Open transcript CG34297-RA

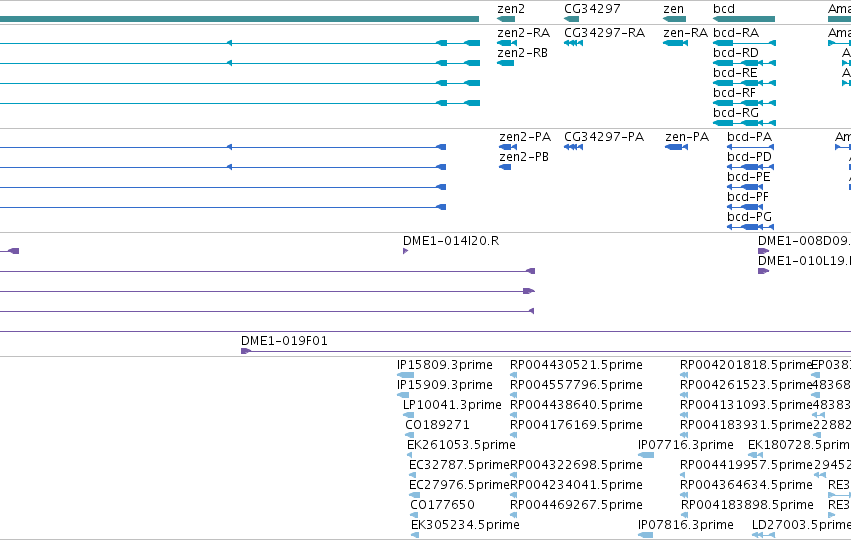tap(605, 33)
